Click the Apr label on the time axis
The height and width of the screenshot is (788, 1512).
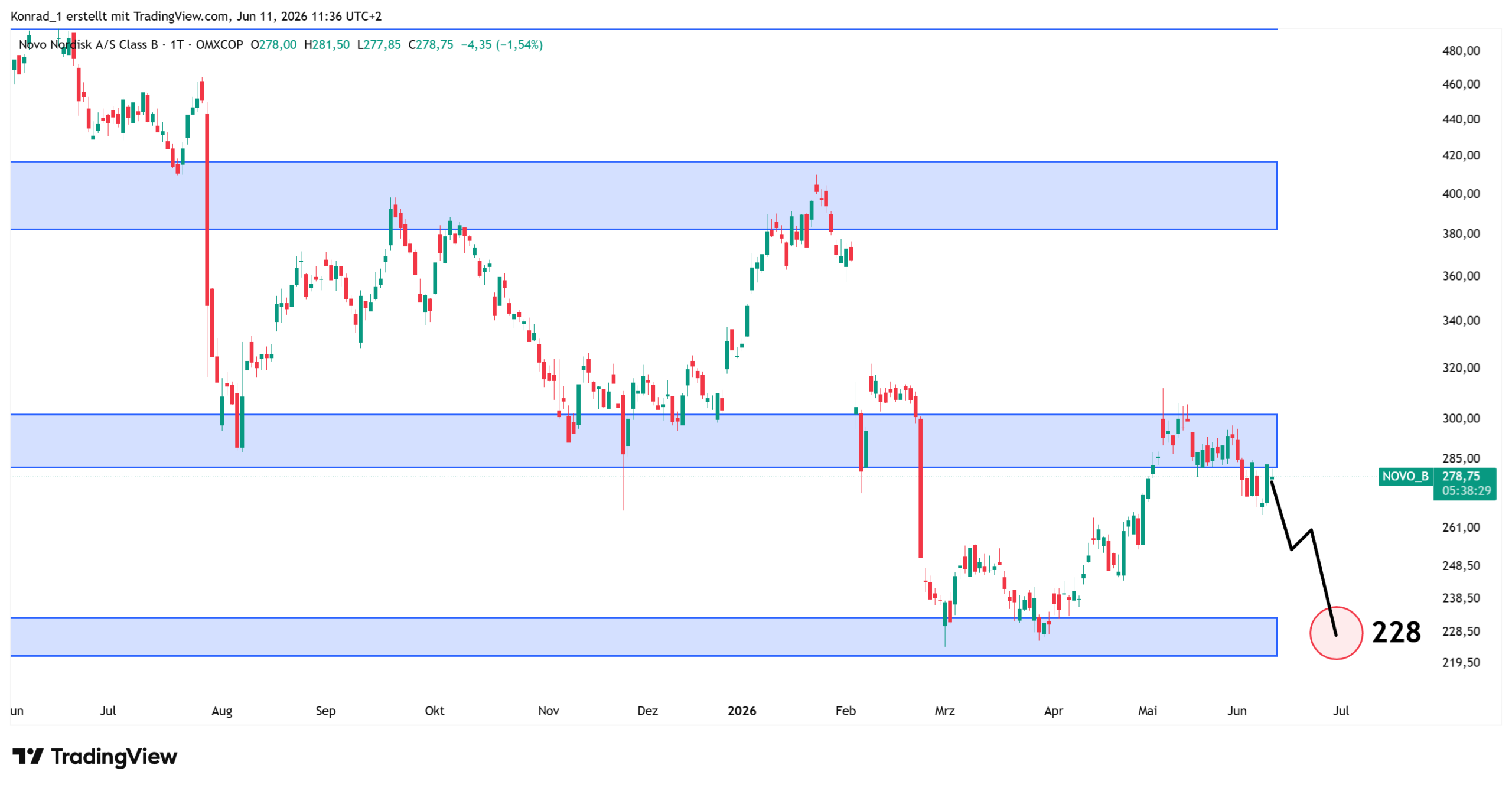click(x=1054, y=711)
